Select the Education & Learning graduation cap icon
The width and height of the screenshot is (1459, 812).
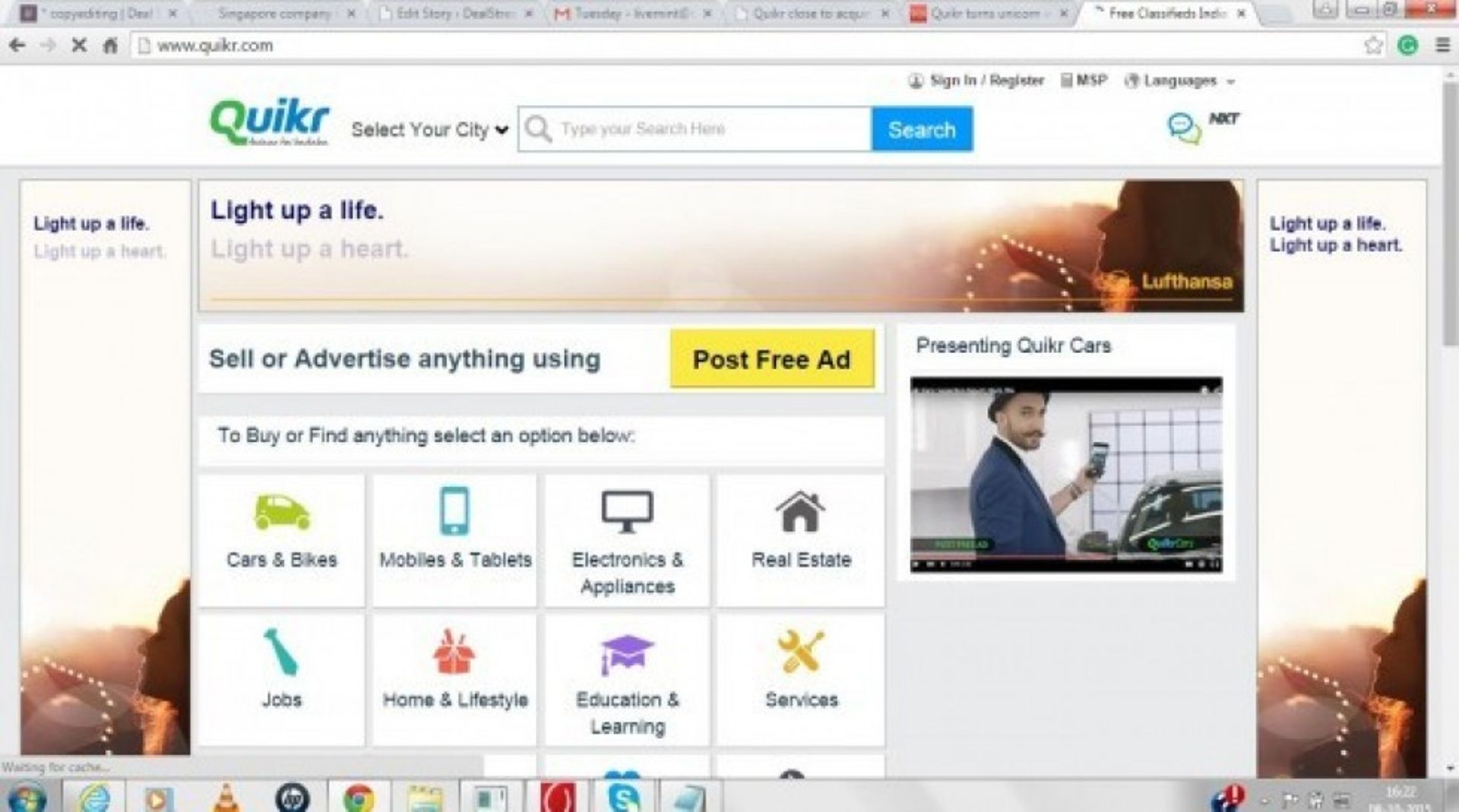(x=628, y=649)
